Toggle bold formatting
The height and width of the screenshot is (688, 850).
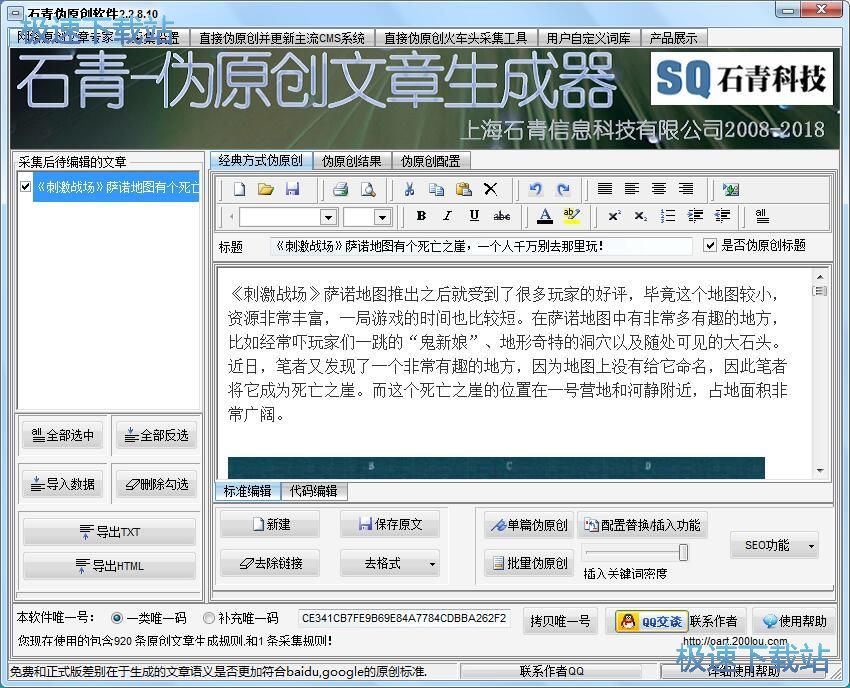coord(421,216)
